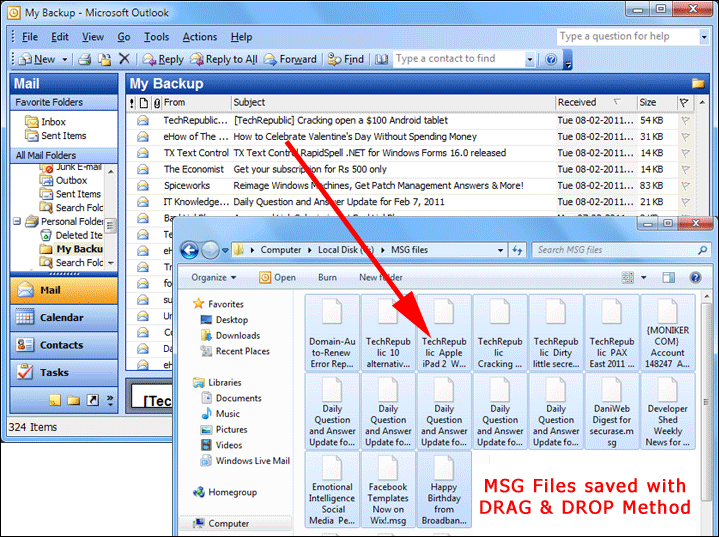Open the recent pages dropdown next to Forward
719x537 pixels.
click(225, 250)
